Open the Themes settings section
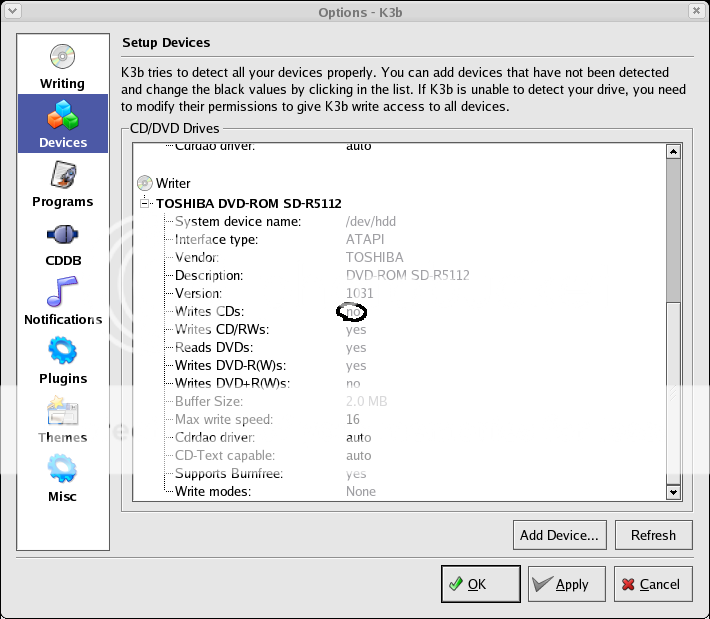The height and width of the screenshot is (619, 710). click(62, 419)
